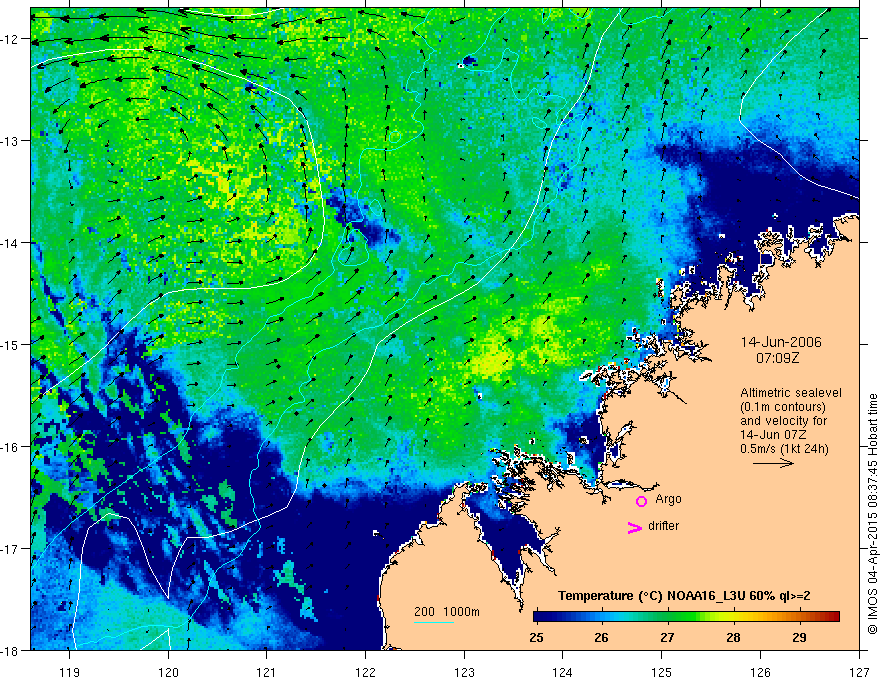This screenshot has height=680, width=880.
Task: Click the colorbar tick label 25
Action: click(x=536, y=637)
